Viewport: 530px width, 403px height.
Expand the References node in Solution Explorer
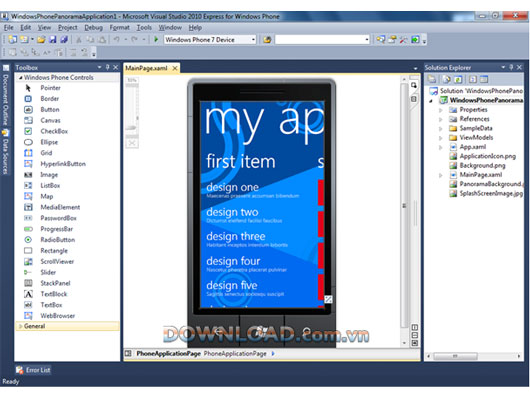click(441, 119)
